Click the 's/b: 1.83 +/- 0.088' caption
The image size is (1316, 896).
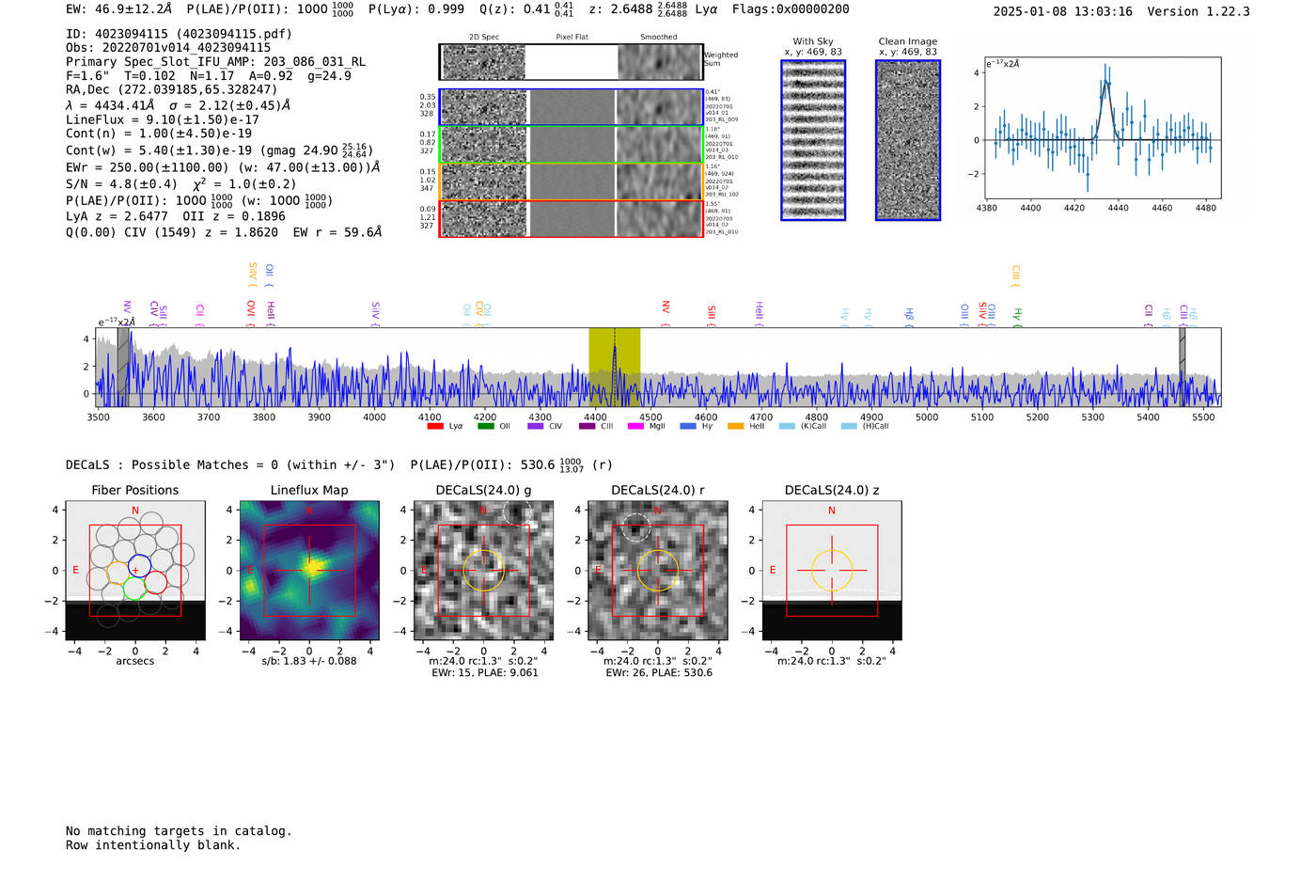[309, 661]
